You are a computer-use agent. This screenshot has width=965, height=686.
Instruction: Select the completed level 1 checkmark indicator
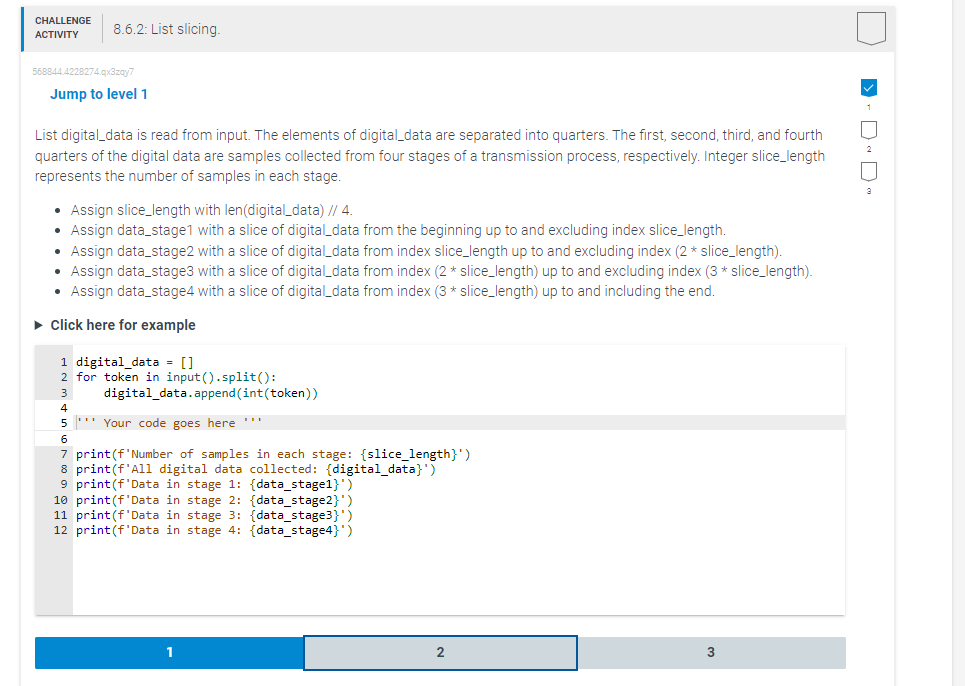(868, 88)
